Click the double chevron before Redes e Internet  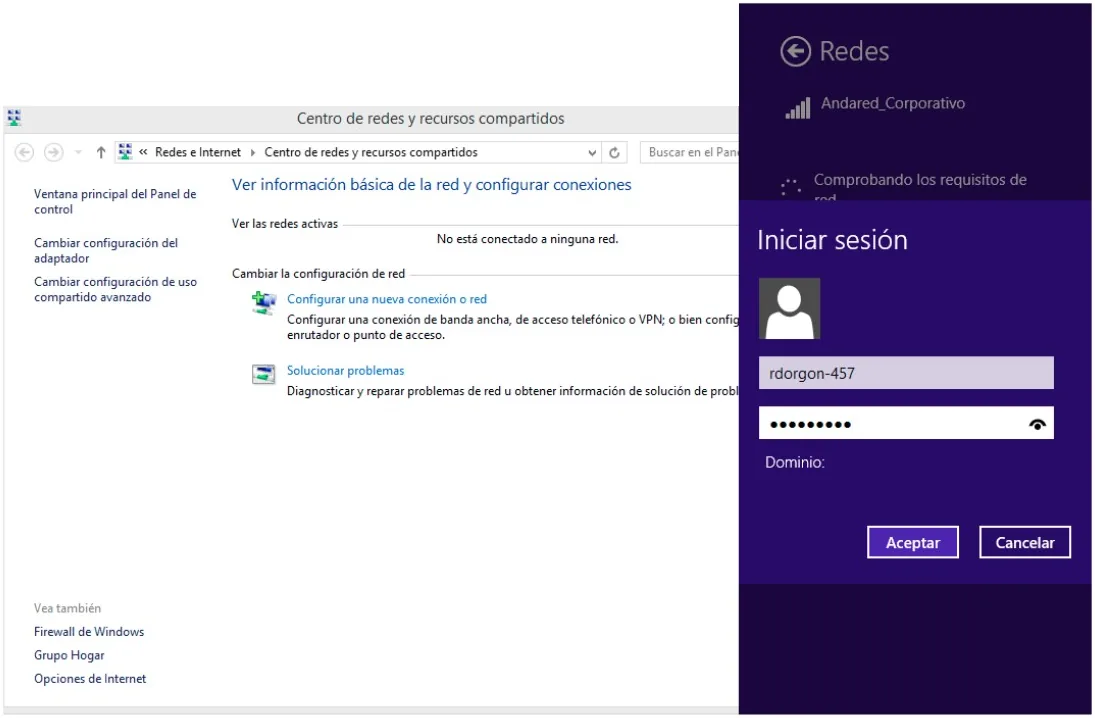tap(143, 152)
